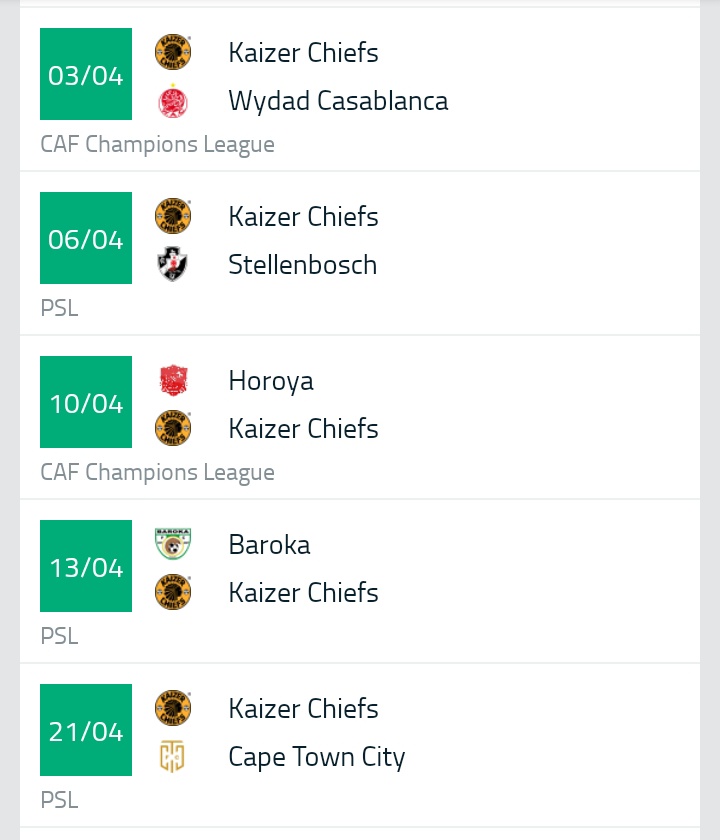Viewport: 720px width, 840px height.
Task: Click Kaizer Chiefs crest beneath Baroka
Action: tap(173, 593)
